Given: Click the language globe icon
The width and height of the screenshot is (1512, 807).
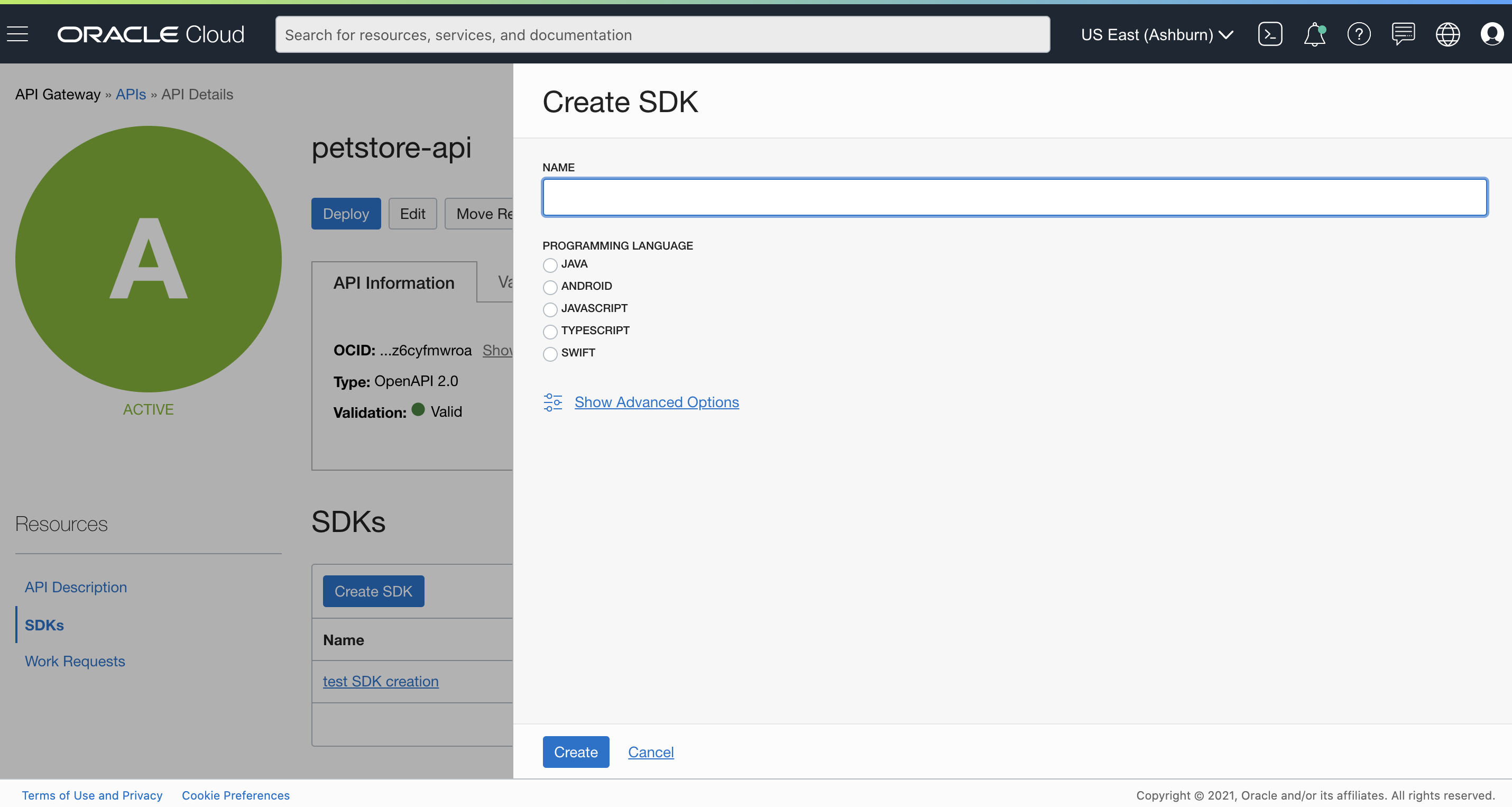Looking at the screenshot, I should pyautogui.click(x=1448, y=34).
